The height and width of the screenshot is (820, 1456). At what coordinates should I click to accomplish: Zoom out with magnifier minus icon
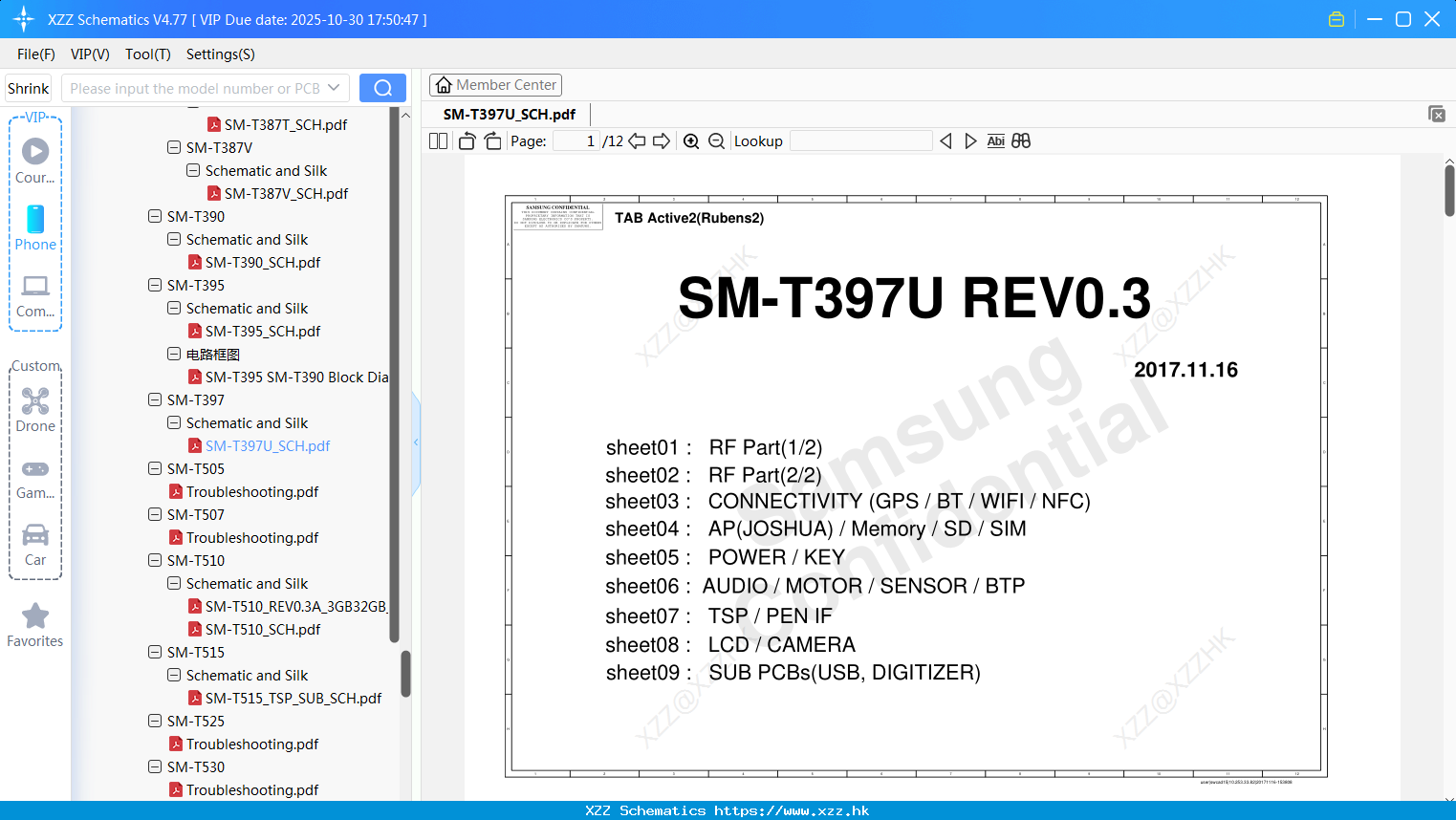716,140
